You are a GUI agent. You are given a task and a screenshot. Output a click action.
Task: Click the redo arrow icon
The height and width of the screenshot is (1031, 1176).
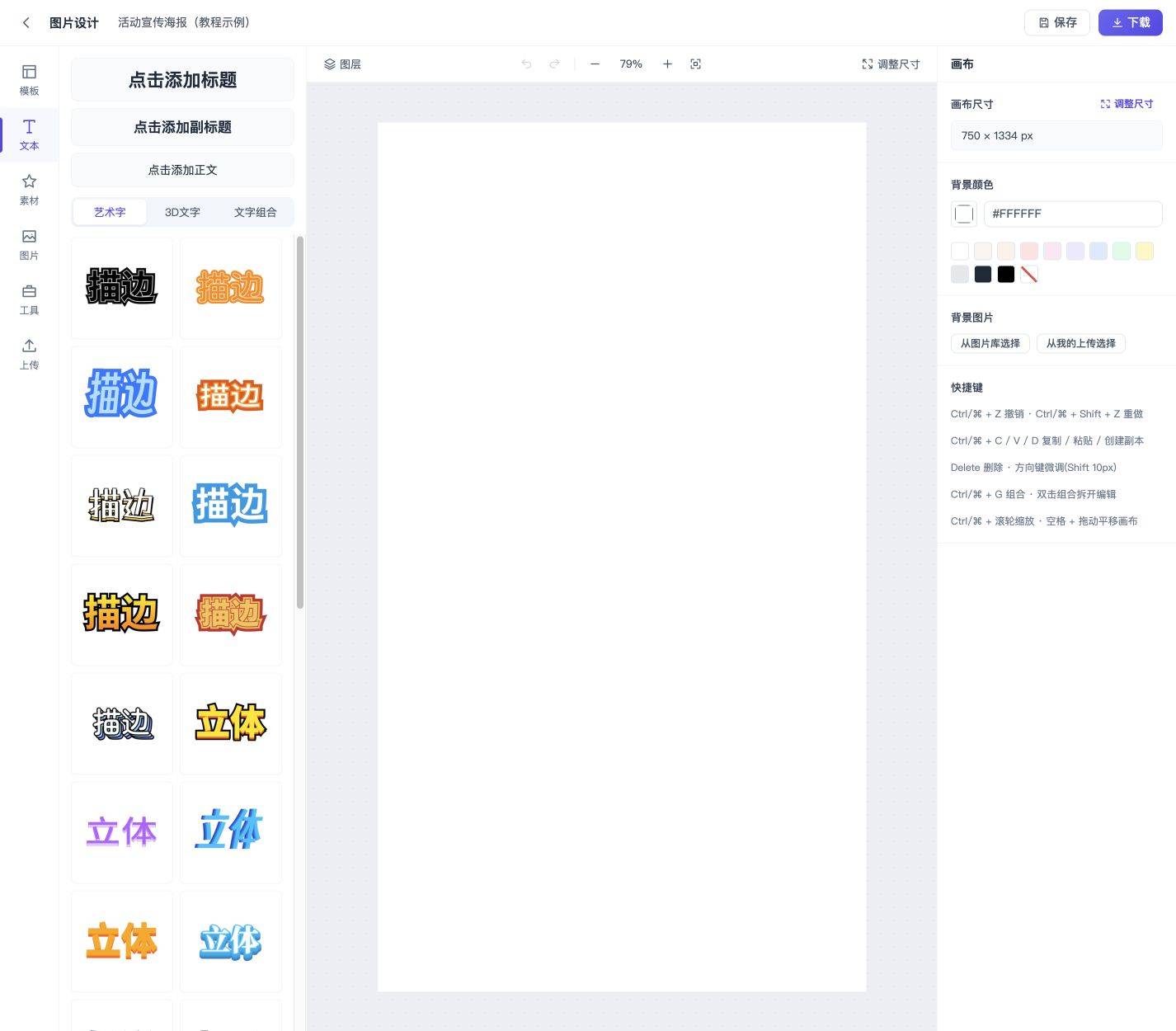[x=554, y=64]
